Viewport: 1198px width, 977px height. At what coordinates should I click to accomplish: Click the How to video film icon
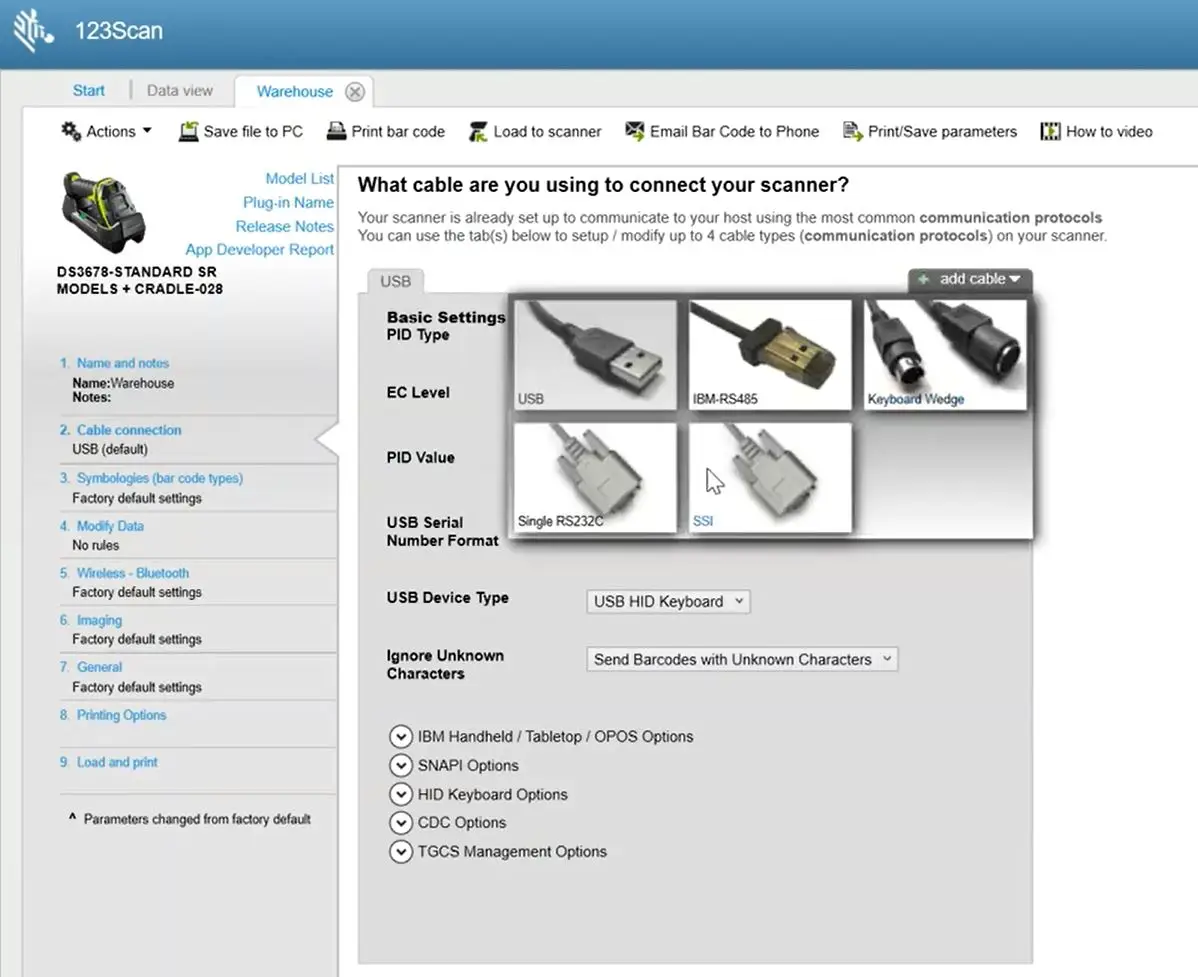coord(1050,131)
